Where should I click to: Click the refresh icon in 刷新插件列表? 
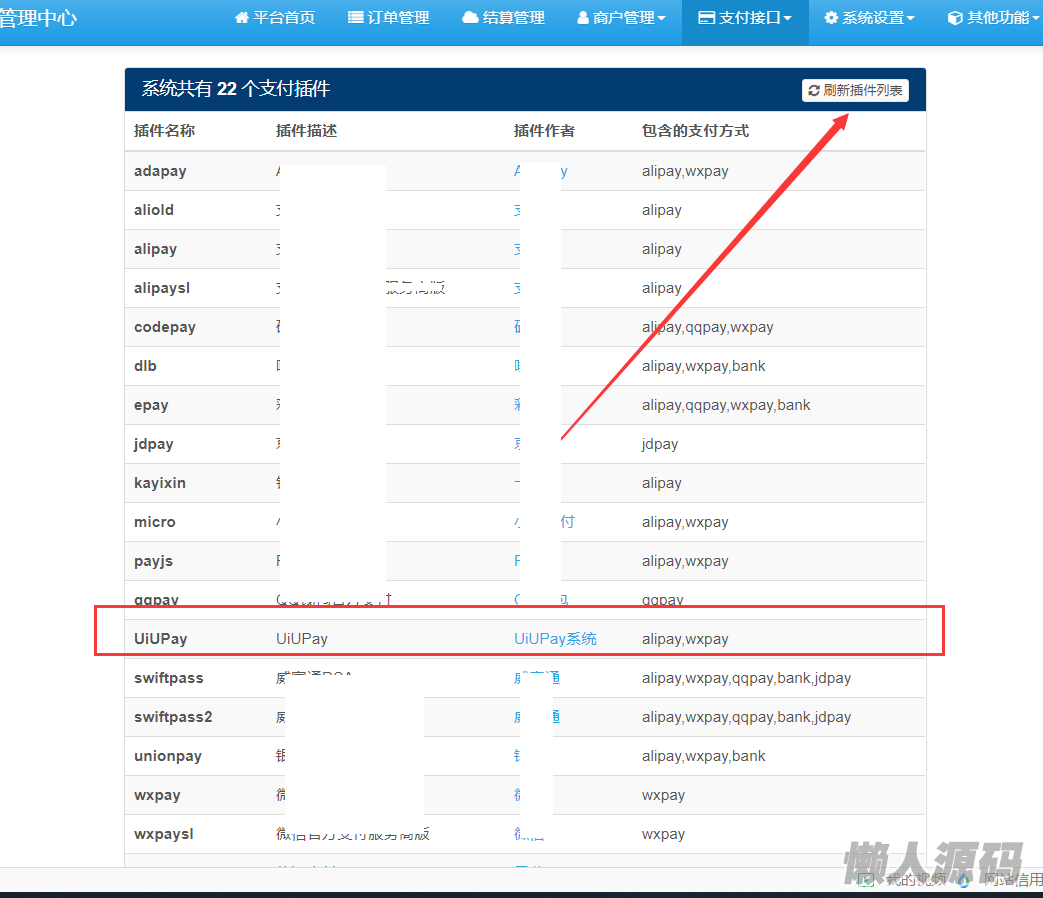[814, 91]
